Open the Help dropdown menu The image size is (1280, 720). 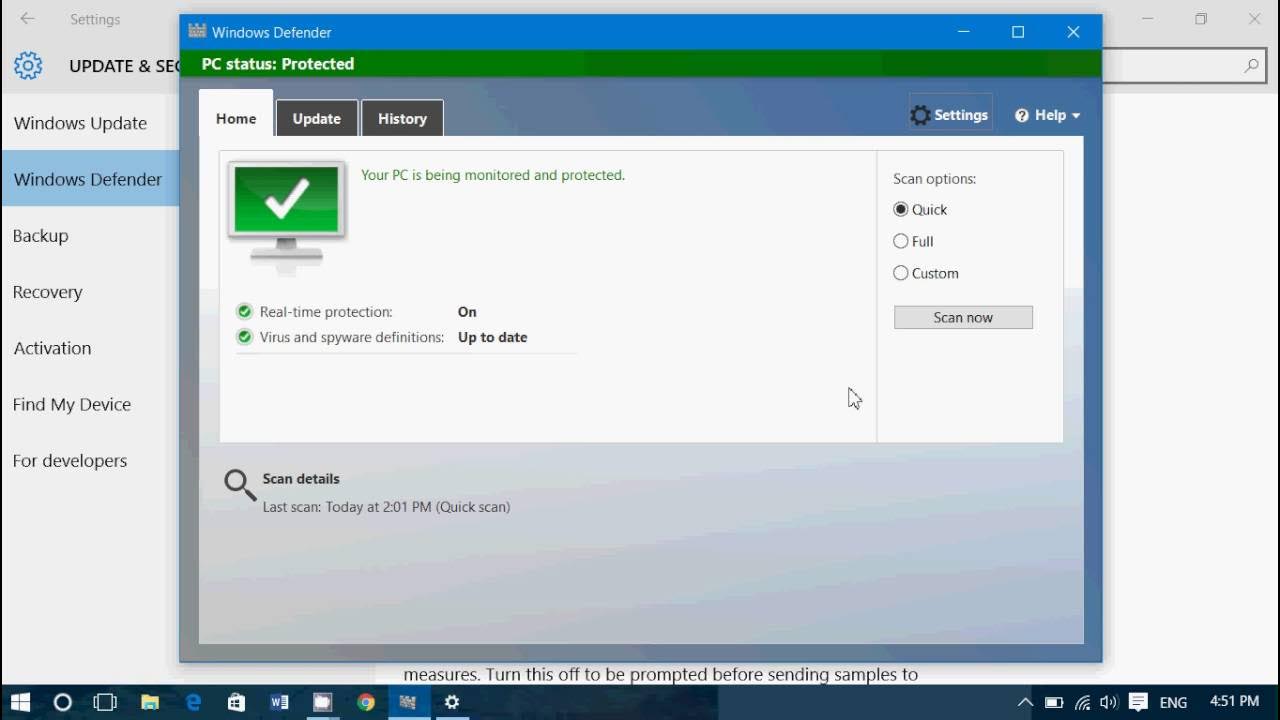tap(1048, 115)
